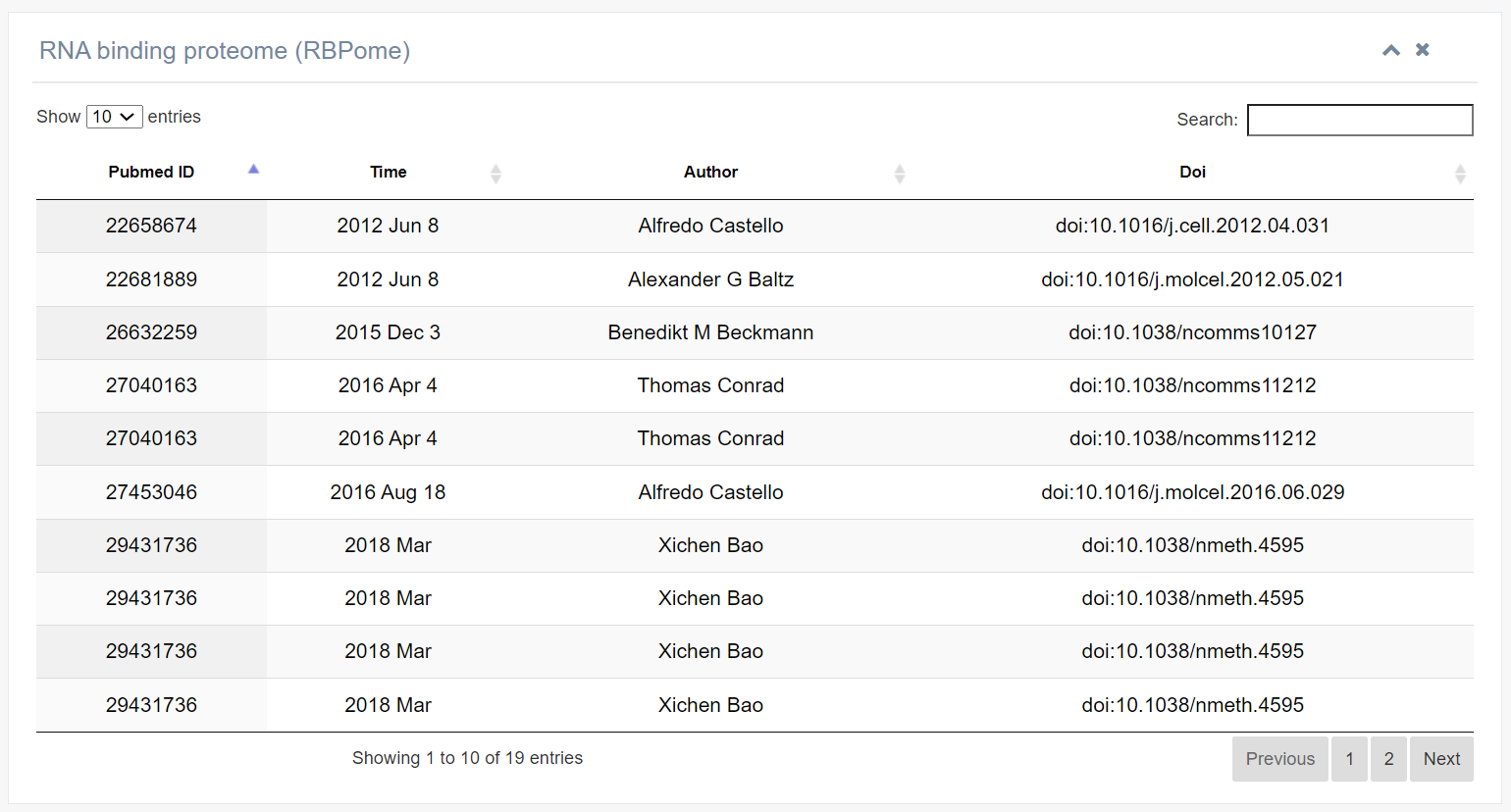Click the RNA binding proteome (RBPome) title
Viewport: 1511px width, 812px height.
[225, 51]
